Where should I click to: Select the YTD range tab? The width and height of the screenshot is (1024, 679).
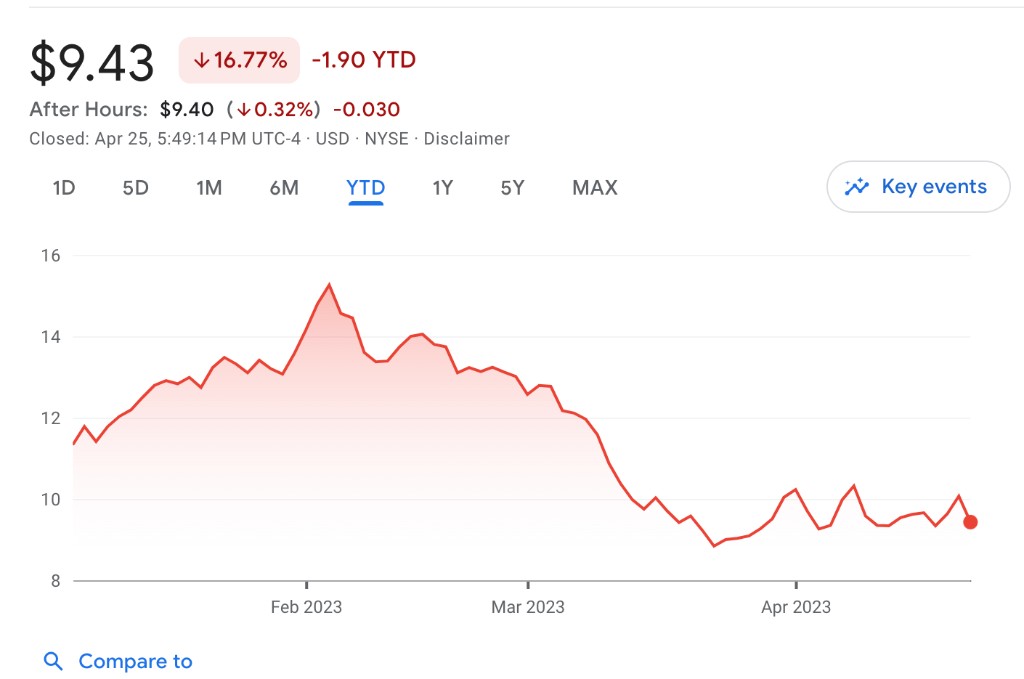point(366,188)
